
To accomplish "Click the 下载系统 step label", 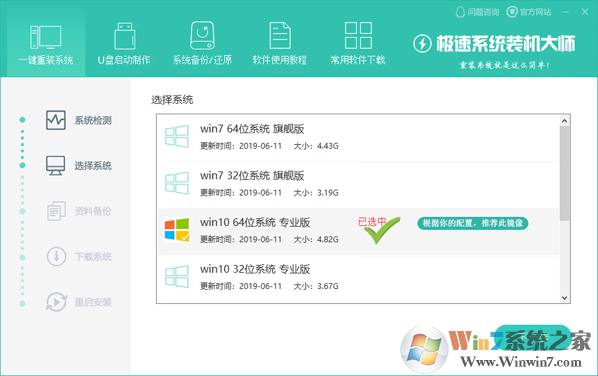I will (x=93, y=257).
